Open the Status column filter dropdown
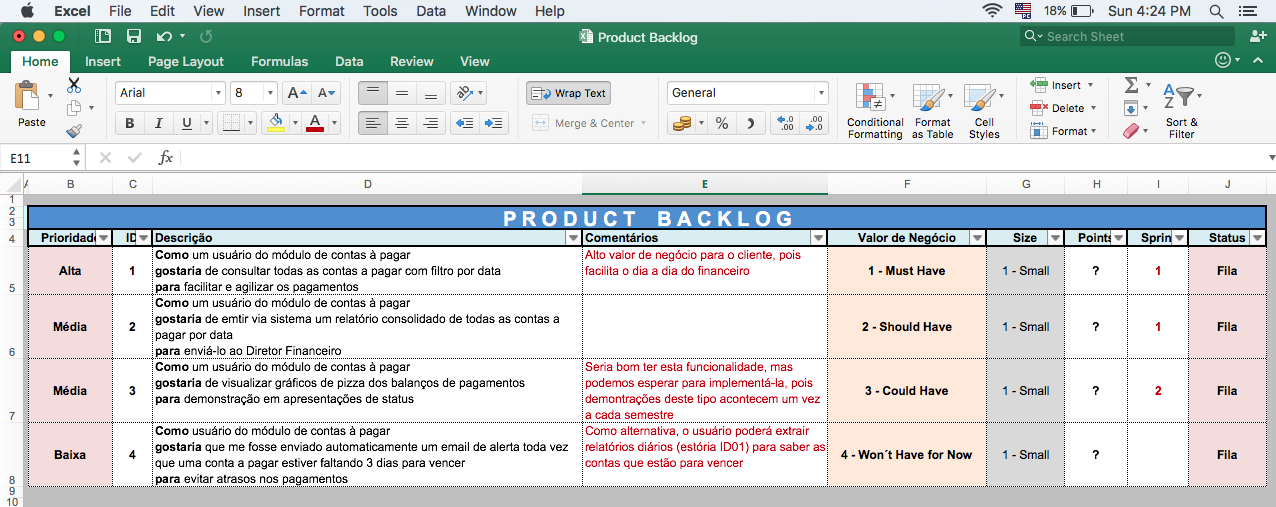 pyautogui.click(x=1257, y=238)
